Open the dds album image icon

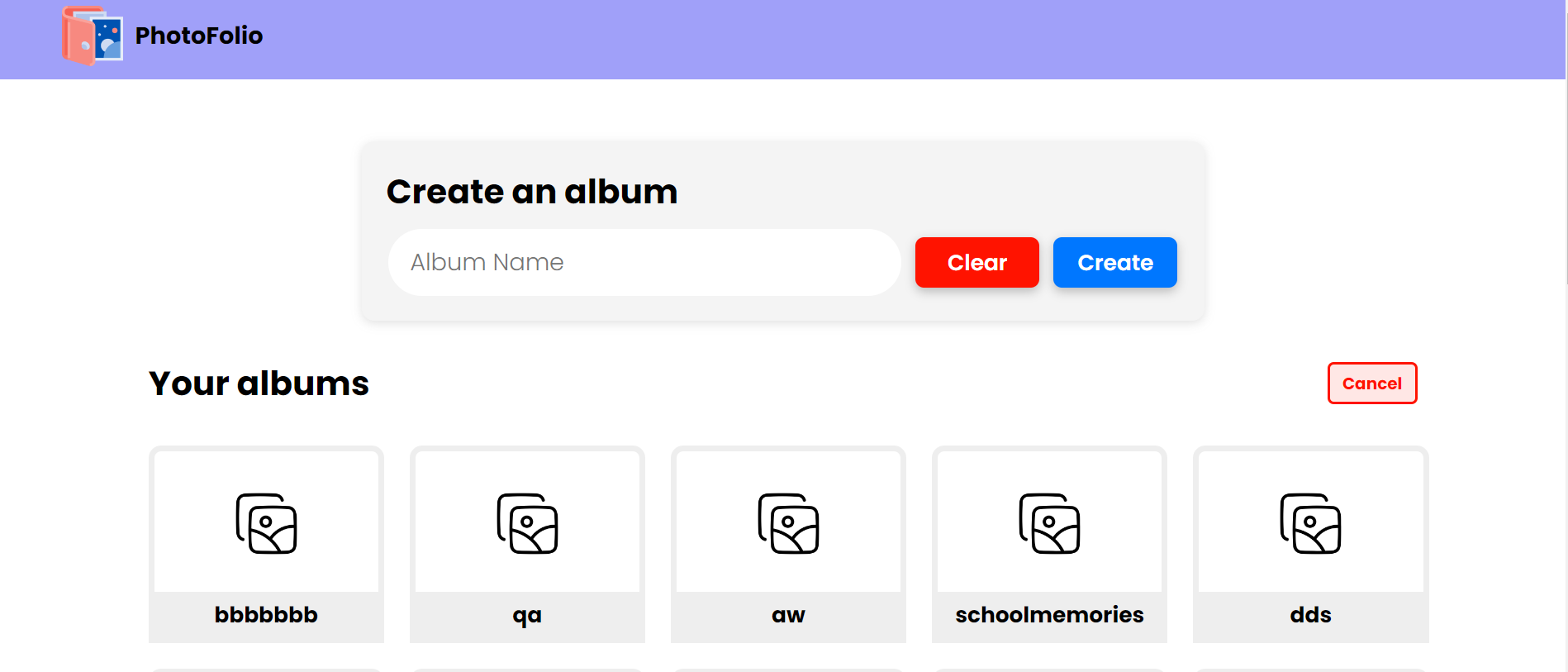1310,523
